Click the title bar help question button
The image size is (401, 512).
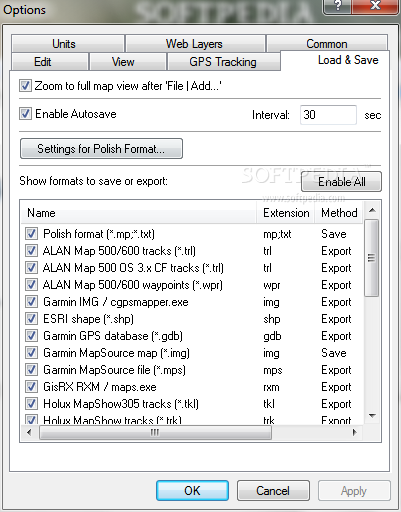click(337, 6)
